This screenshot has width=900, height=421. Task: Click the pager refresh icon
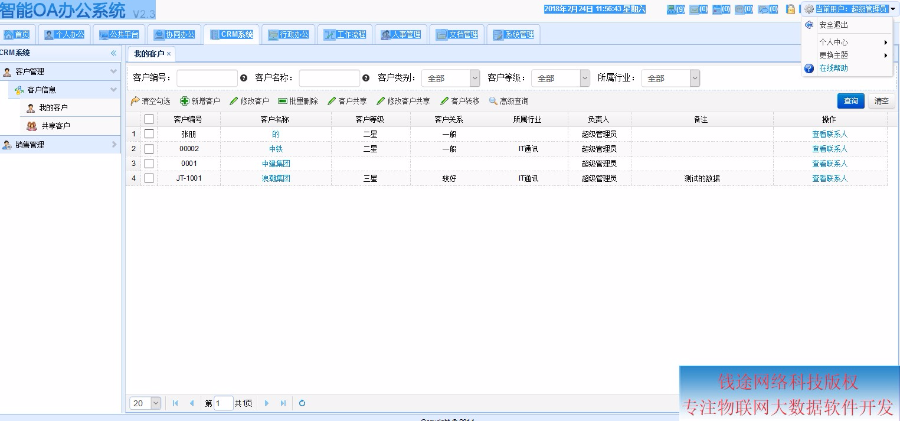point(302,403)
